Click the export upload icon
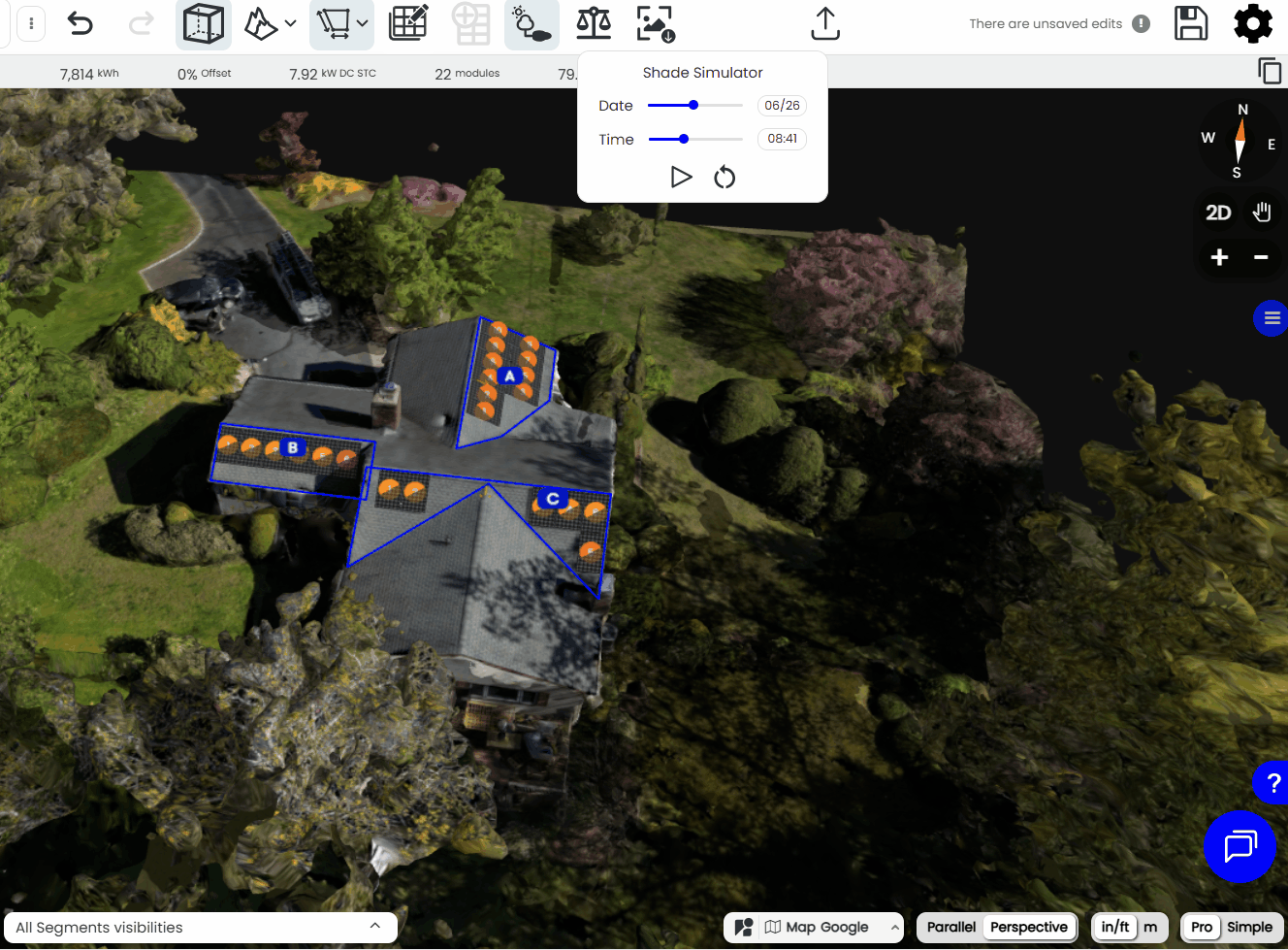1288x950 pixels. tap(825, 24)
